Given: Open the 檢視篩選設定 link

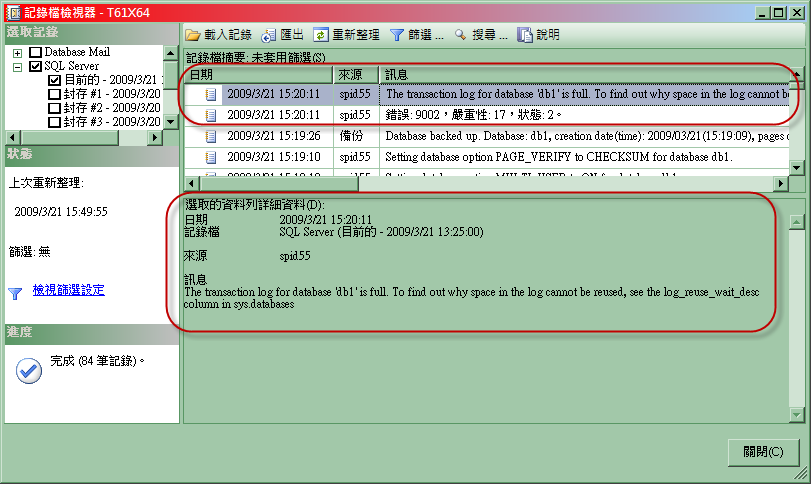Looking at the screenshot, I should 68,290.
